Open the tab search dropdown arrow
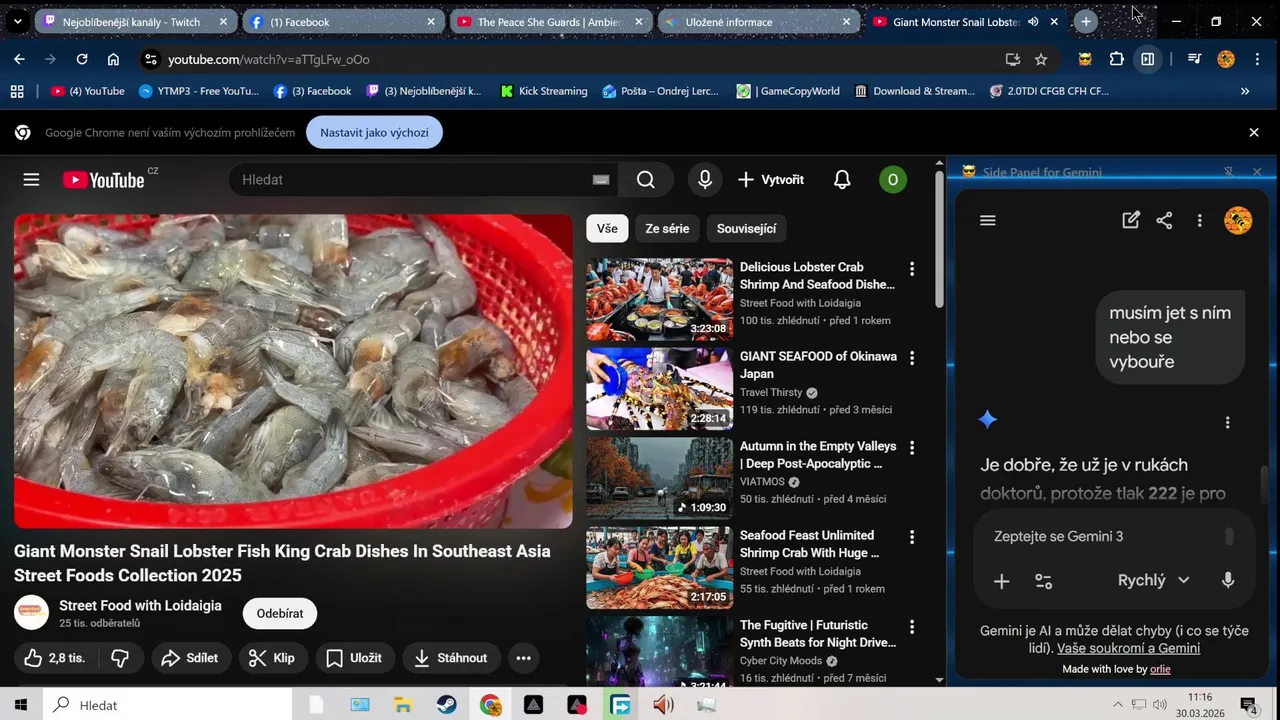 pos(18,22)
